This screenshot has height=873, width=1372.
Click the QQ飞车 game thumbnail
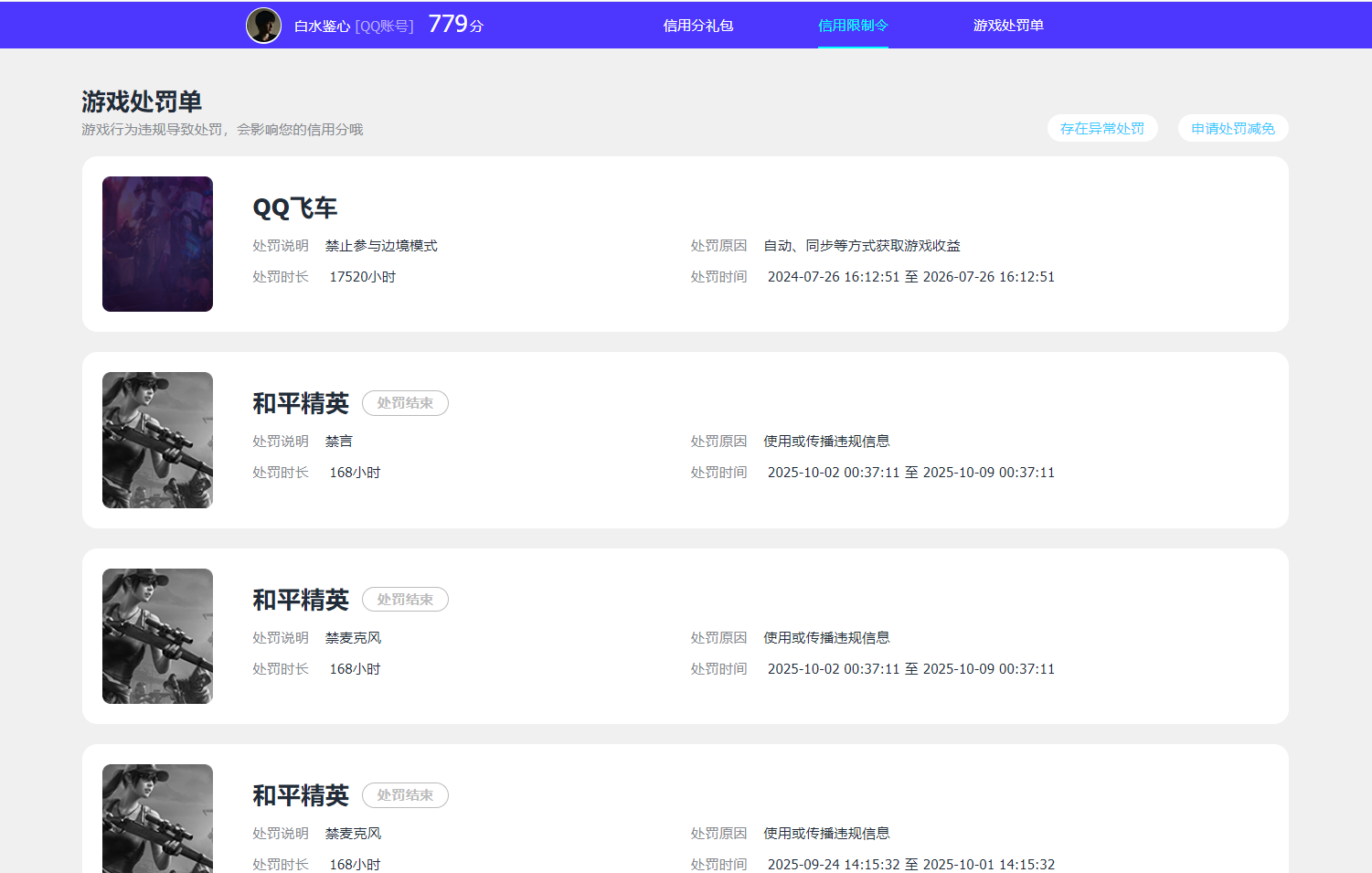tap(157, 243)
